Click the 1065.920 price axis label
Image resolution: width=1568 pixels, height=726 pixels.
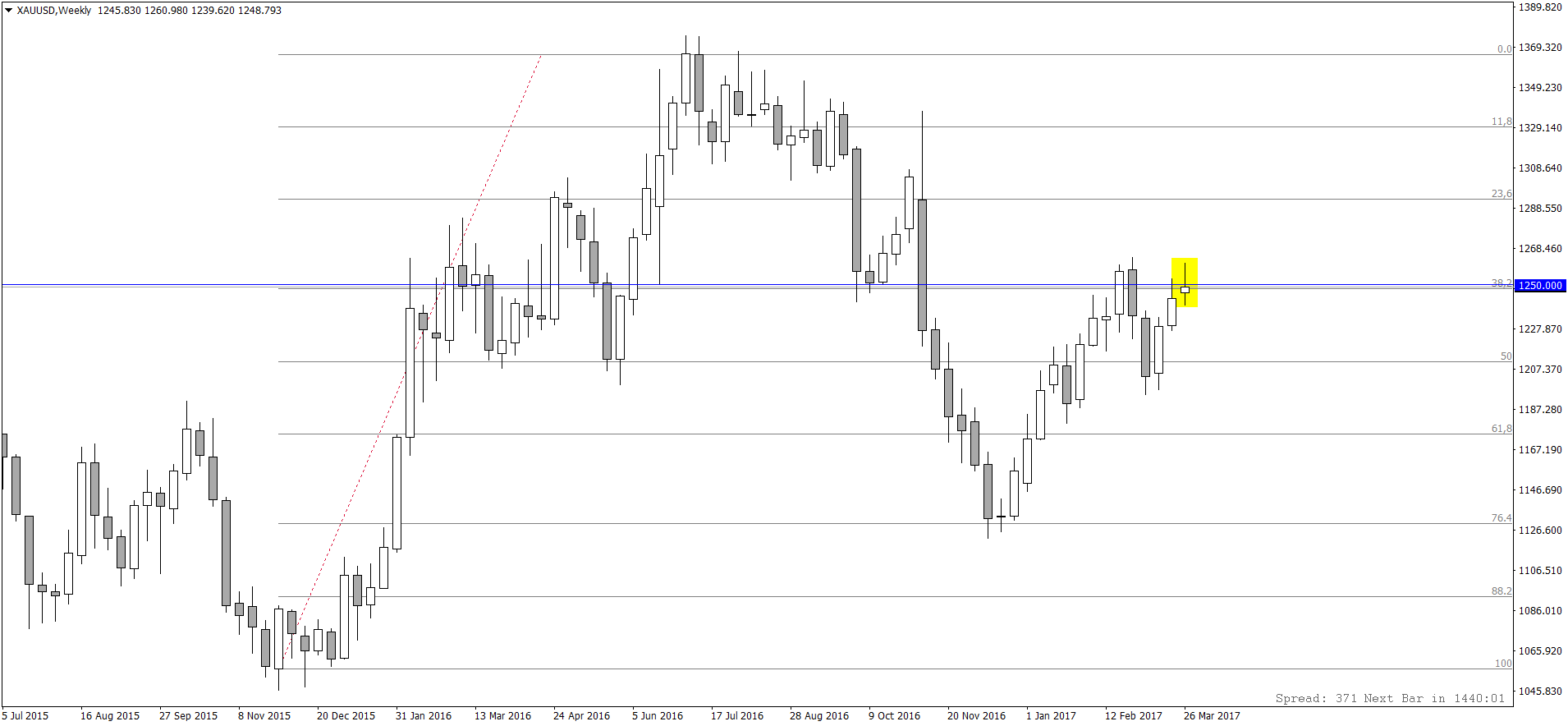pos(1540,651)
